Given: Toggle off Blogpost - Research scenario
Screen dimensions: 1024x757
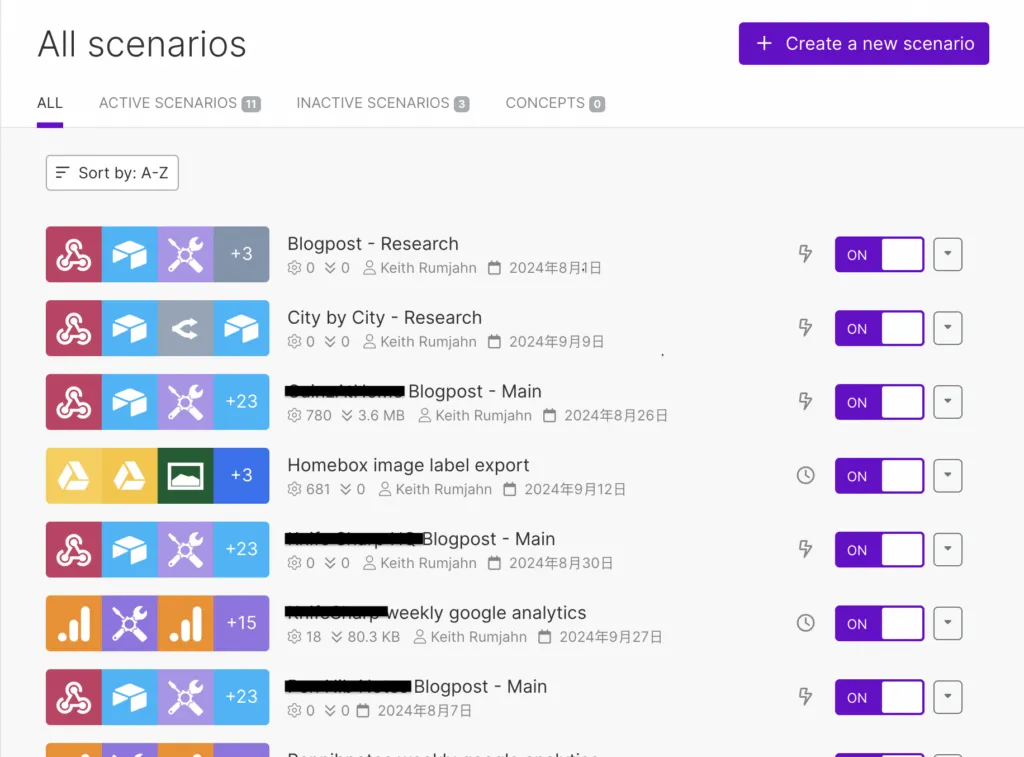Looking at the screenshot, I should coord(879,255).
